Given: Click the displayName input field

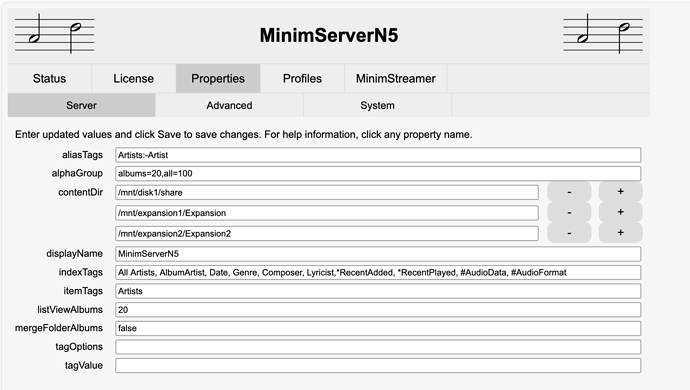Looking at the screenshot, I should coord(378,254).
